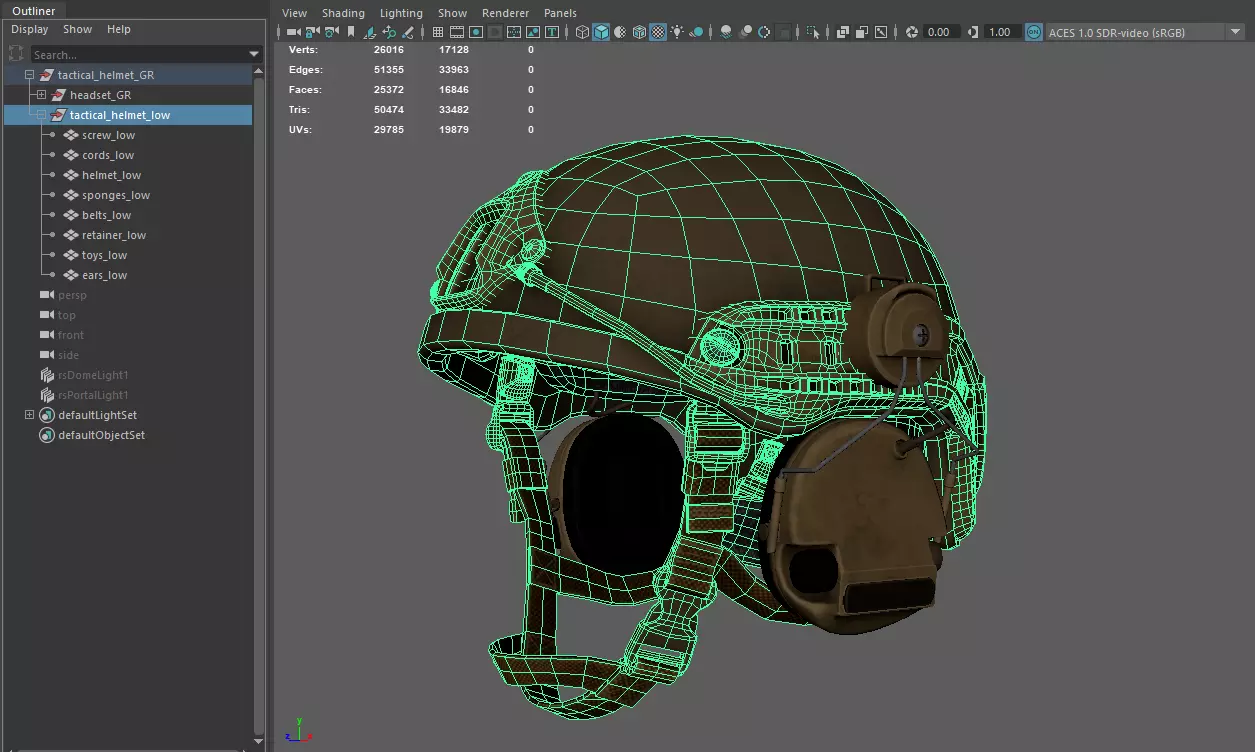
Task: Select the persp camera in the Outliner
Action: [x=72, y=295]
